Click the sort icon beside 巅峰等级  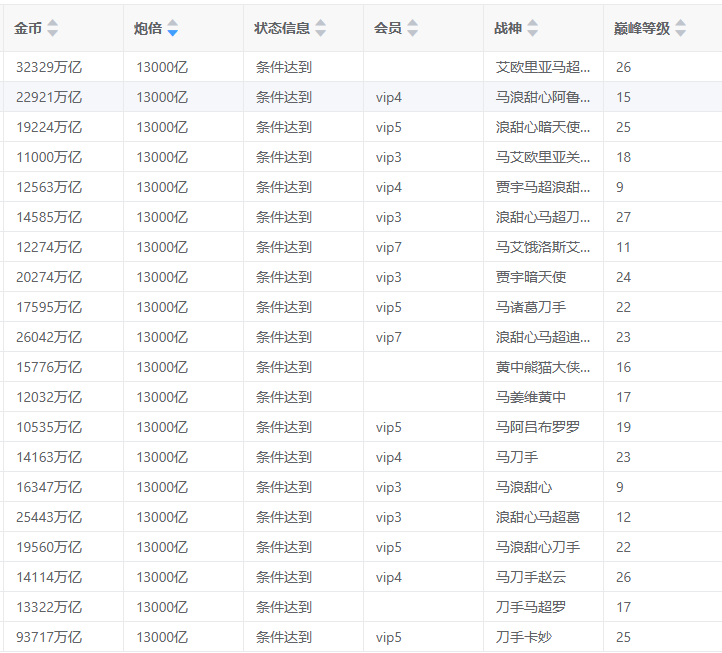(x=680, y=28)
